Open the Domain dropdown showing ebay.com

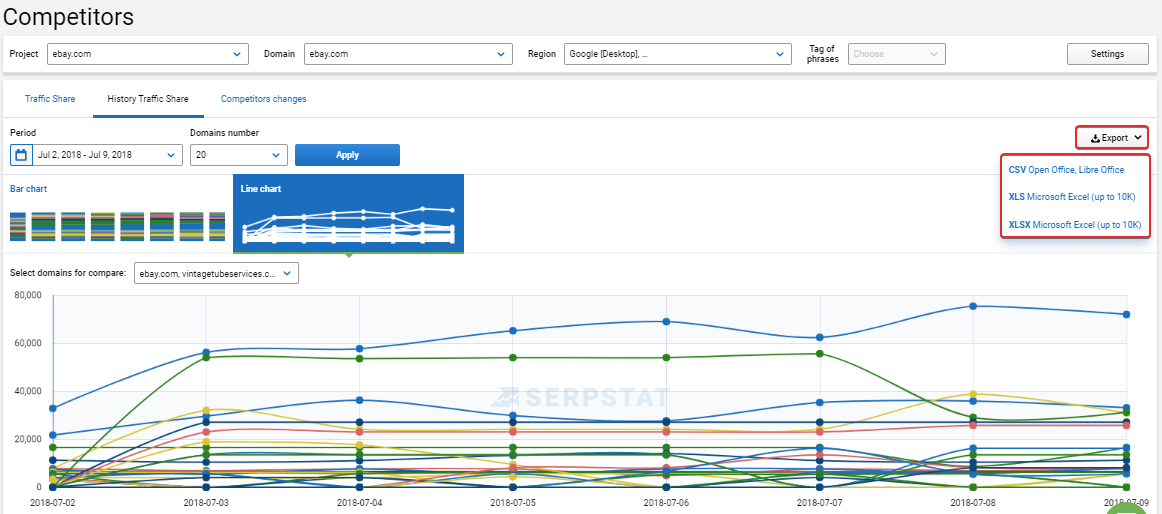coord(408,54)
